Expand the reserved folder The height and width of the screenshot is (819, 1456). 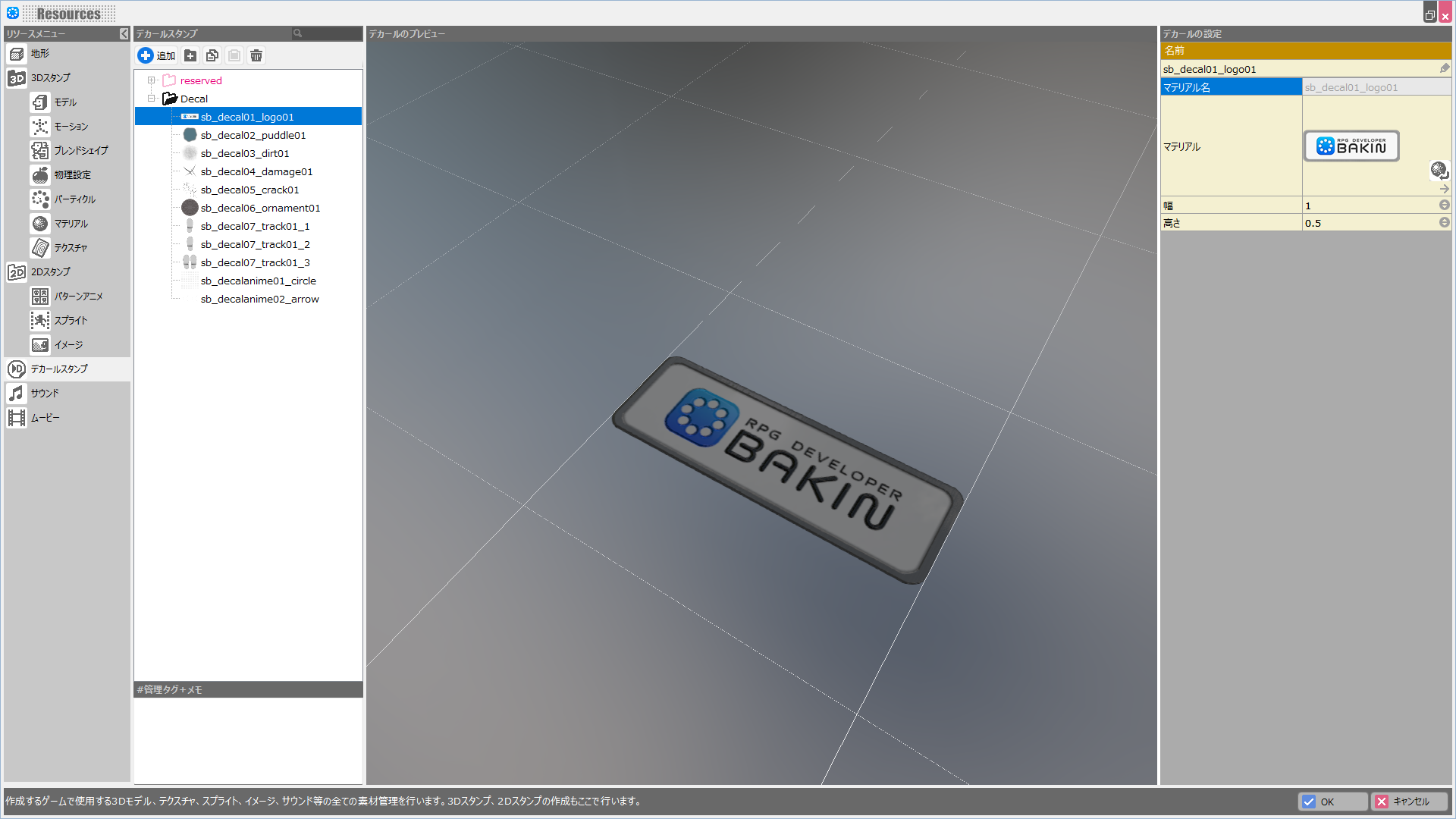point(151,80)
